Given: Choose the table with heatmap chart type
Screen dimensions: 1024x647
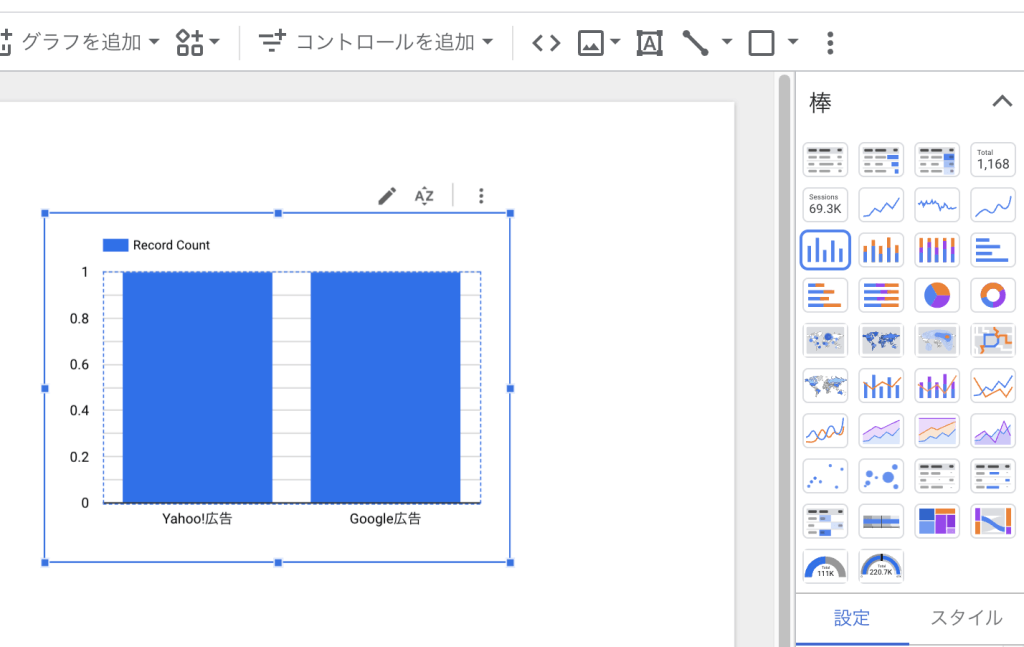Looking at the screenshot, I should point(937,159).
